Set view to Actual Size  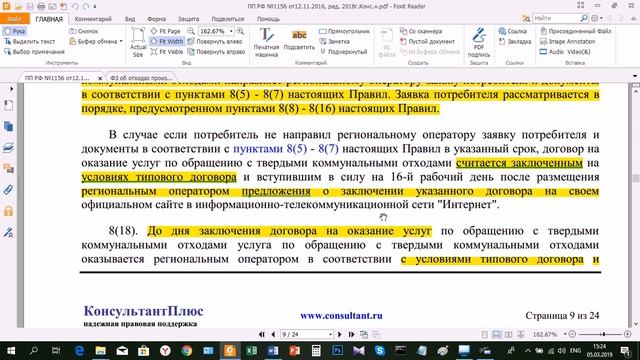tap(138, 42)
